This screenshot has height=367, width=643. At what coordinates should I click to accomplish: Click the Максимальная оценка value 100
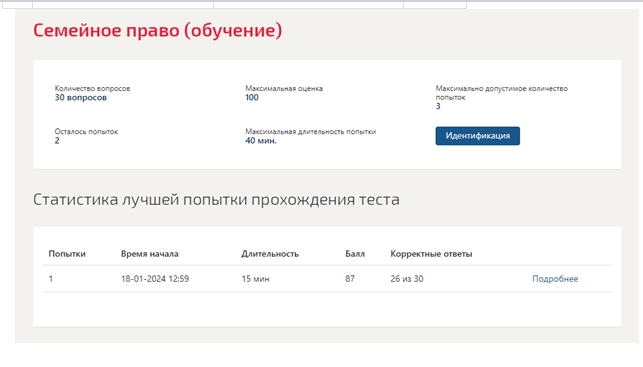point(252,98)
